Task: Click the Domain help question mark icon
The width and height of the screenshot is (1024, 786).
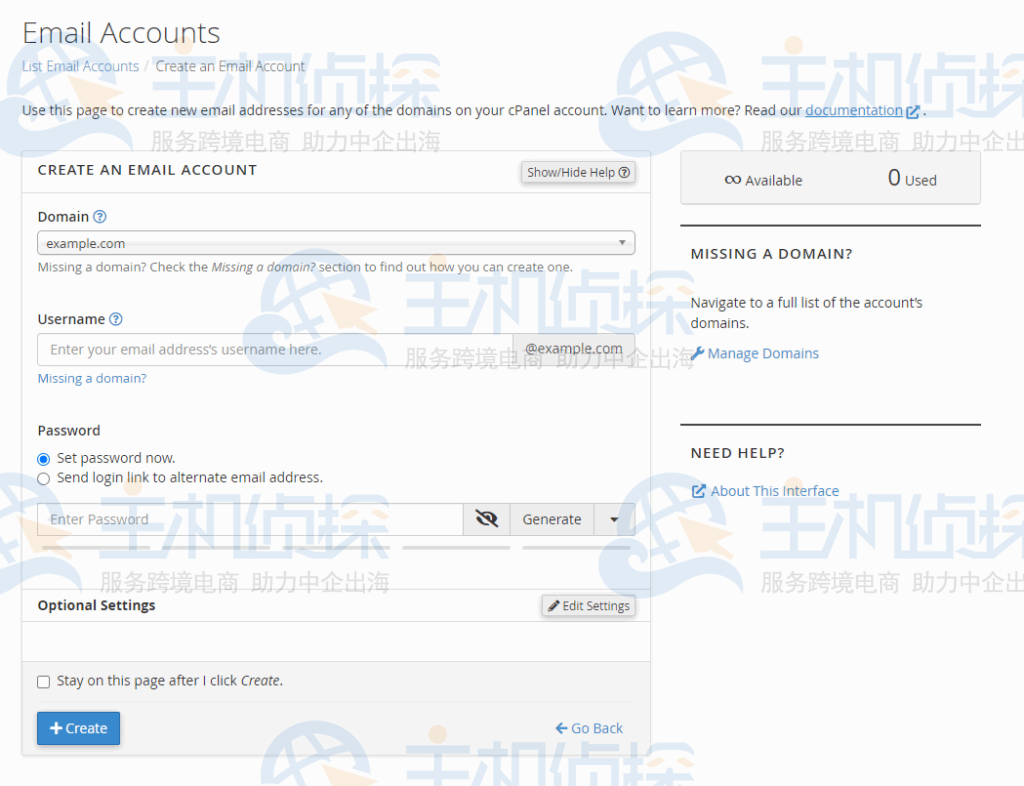Action: click(100, 217)
